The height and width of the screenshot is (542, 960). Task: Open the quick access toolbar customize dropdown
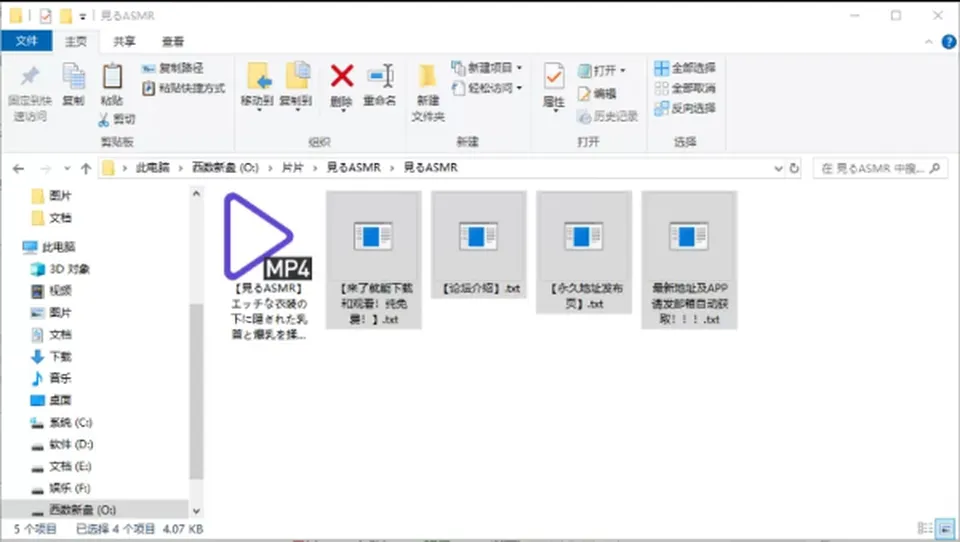(83, 17)
